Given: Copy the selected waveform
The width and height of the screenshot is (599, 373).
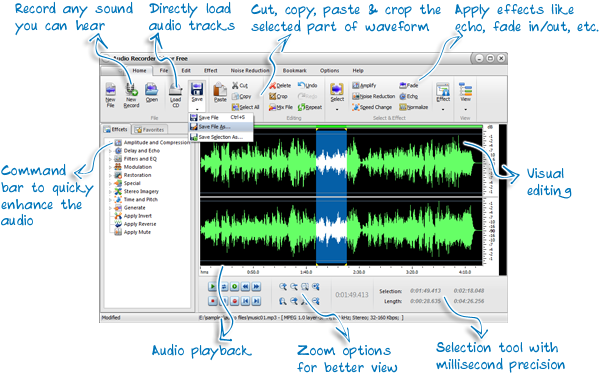Looking at the screenshot, I should 241,96.
